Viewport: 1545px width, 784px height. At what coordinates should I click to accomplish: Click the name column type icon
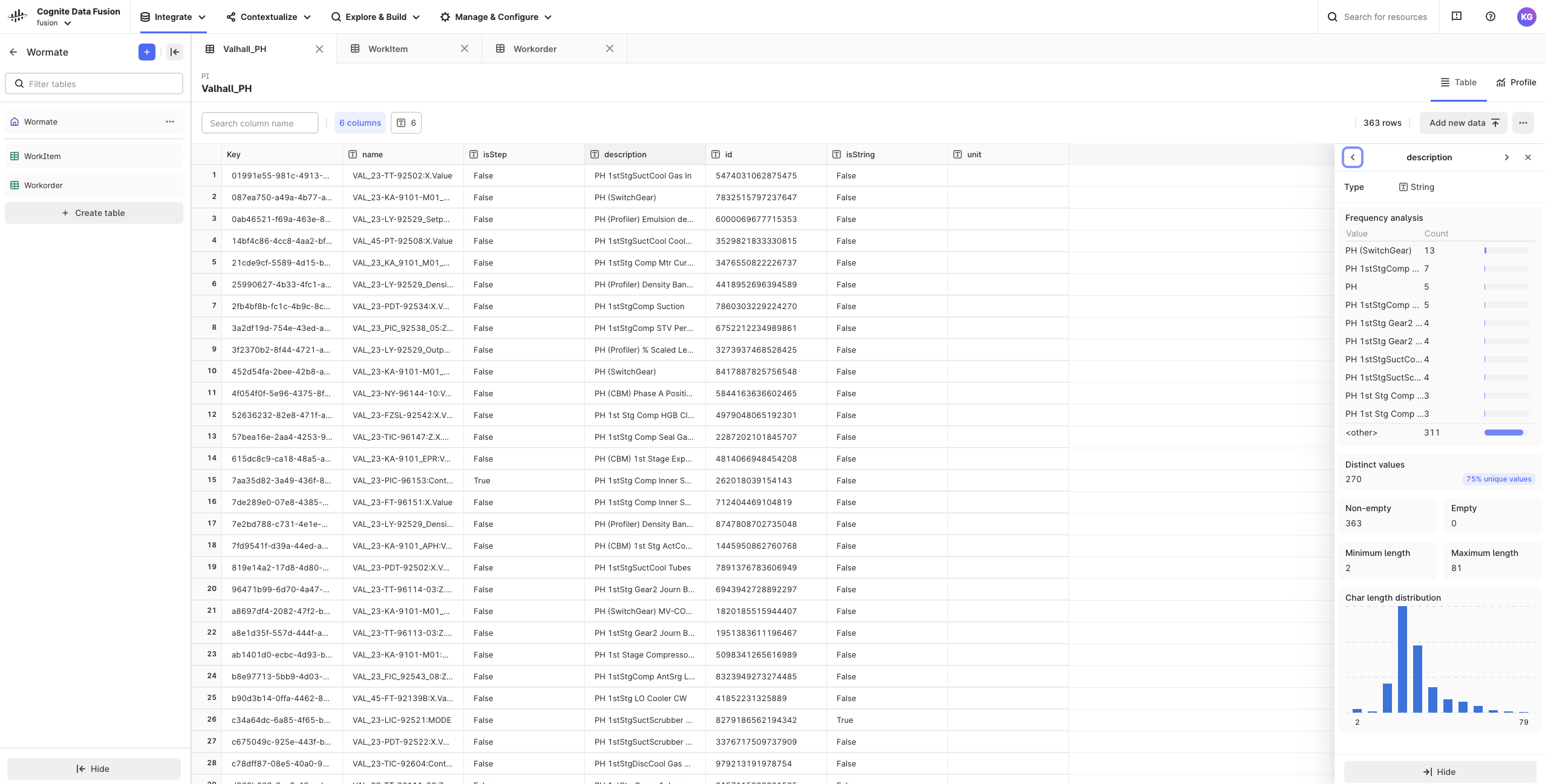click(x=353, y=154)
